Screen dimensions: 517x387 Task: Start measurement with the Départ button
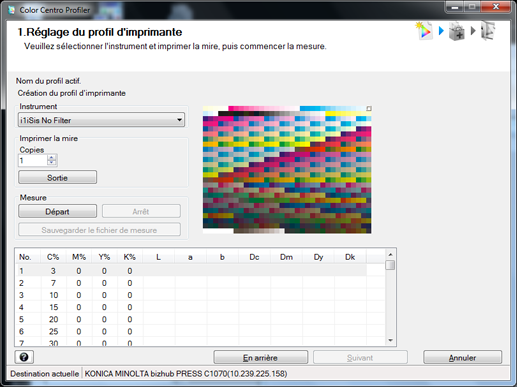(x=57, y=211)
